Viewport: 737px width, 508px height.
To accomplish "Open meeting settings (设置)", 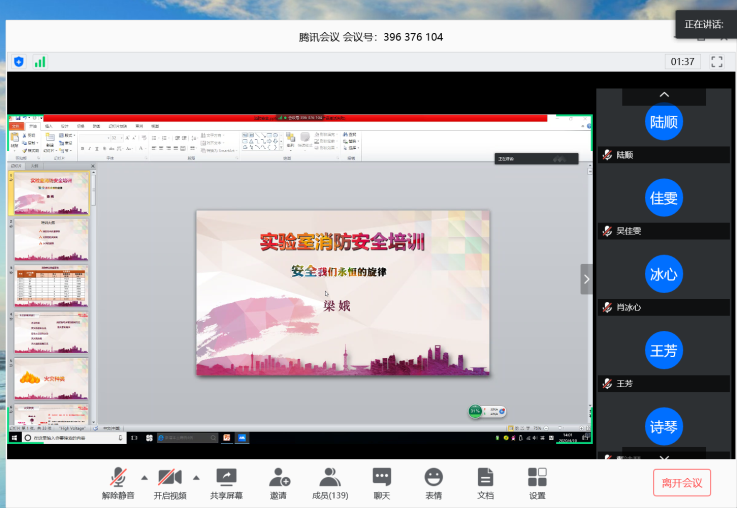I will point(537,482).
